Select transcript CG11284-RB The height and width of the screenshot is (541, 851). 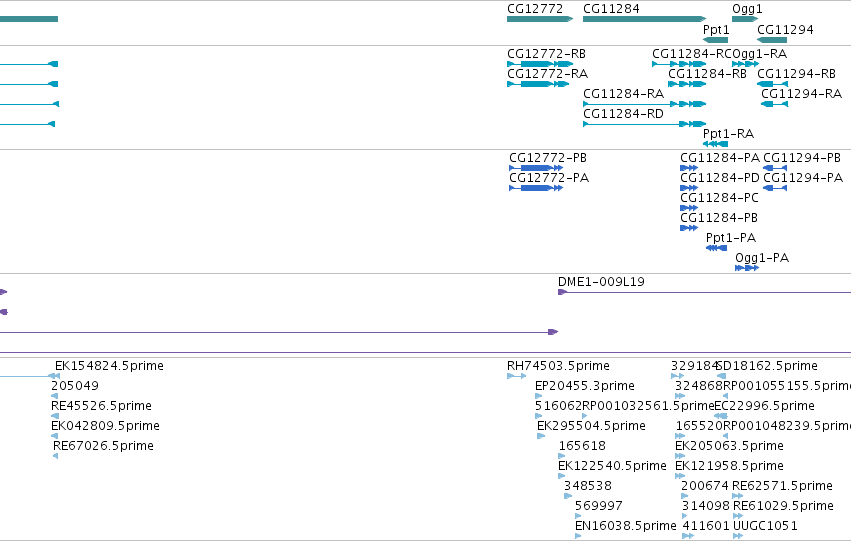(687, 84)
